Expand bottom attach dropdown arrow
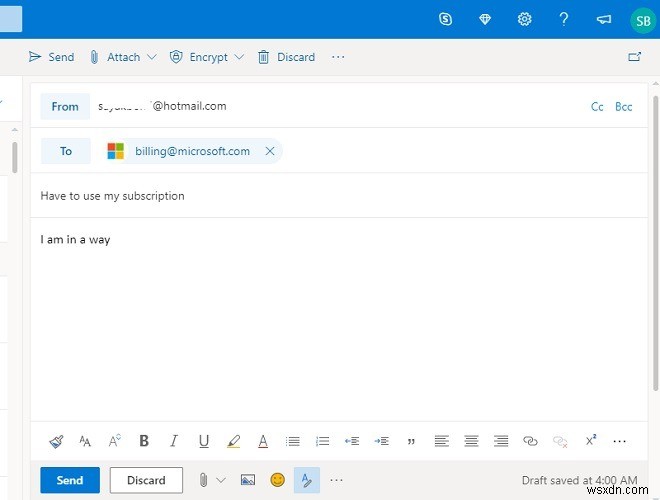This screenshot has width=660, height=500. pos(221,480)
